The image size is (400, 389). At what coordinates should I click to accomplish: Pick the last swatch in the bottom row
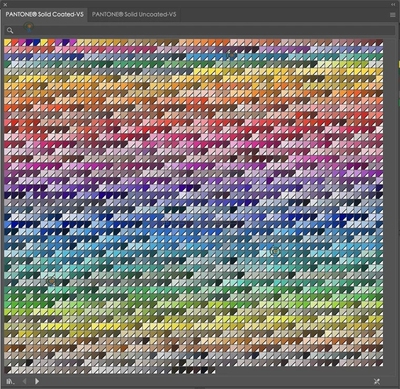tap(212, 370)
